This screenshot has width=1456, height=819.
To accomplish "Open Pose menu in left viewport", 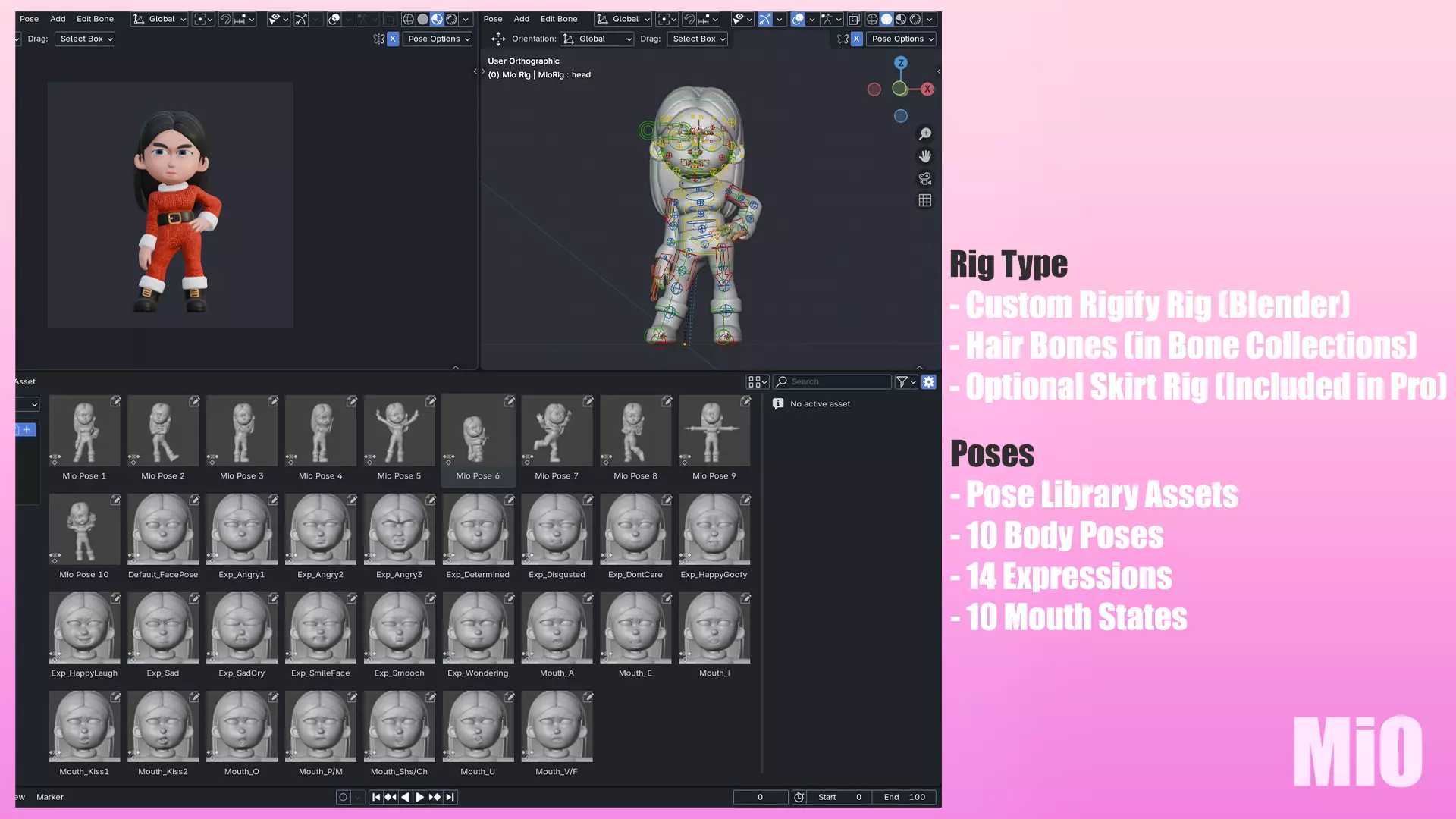I will [29, 19].
